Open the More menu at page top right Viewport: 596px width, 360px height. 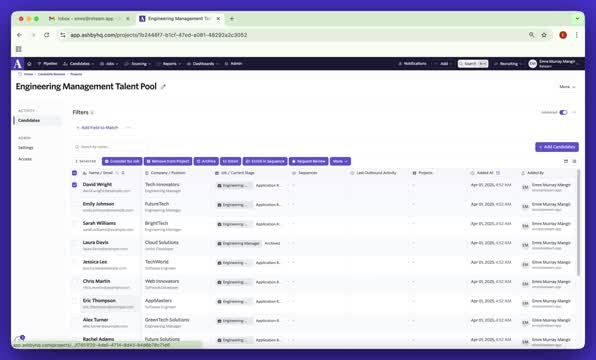coord(567,87)
